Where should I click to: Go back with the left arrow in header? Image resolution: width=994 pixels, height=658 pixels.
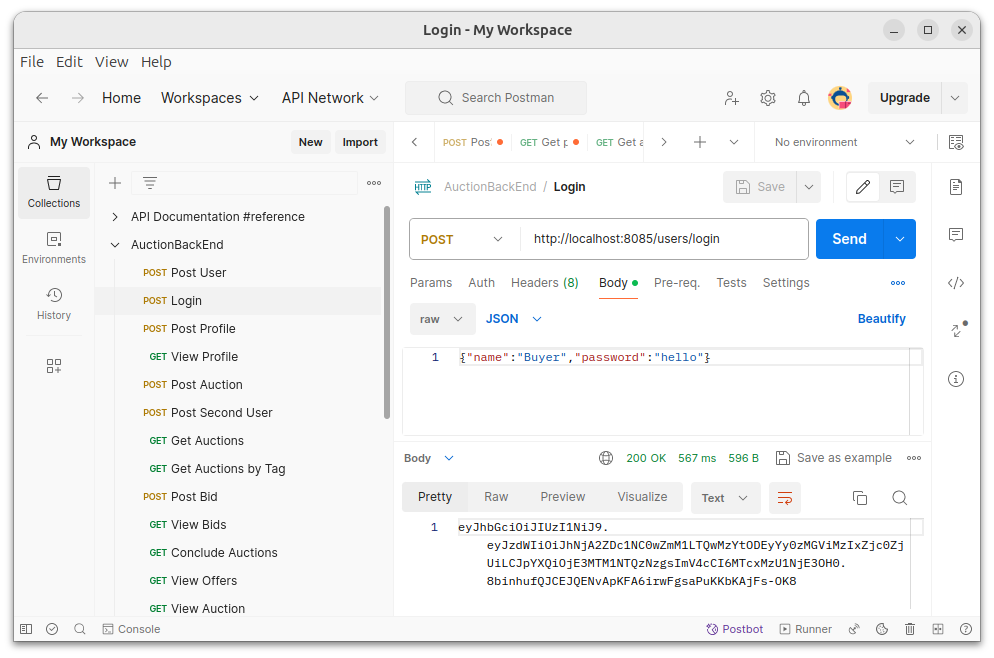click(x=42, y=98)
